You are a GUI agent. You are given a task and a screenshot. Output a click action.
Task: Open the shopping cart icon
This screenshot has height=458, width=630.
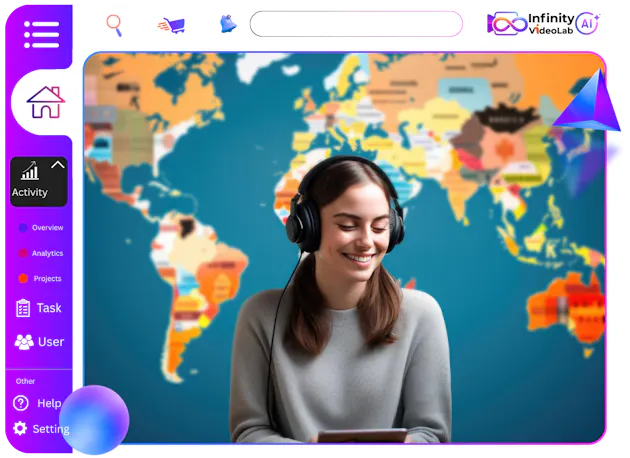[171, 25]
